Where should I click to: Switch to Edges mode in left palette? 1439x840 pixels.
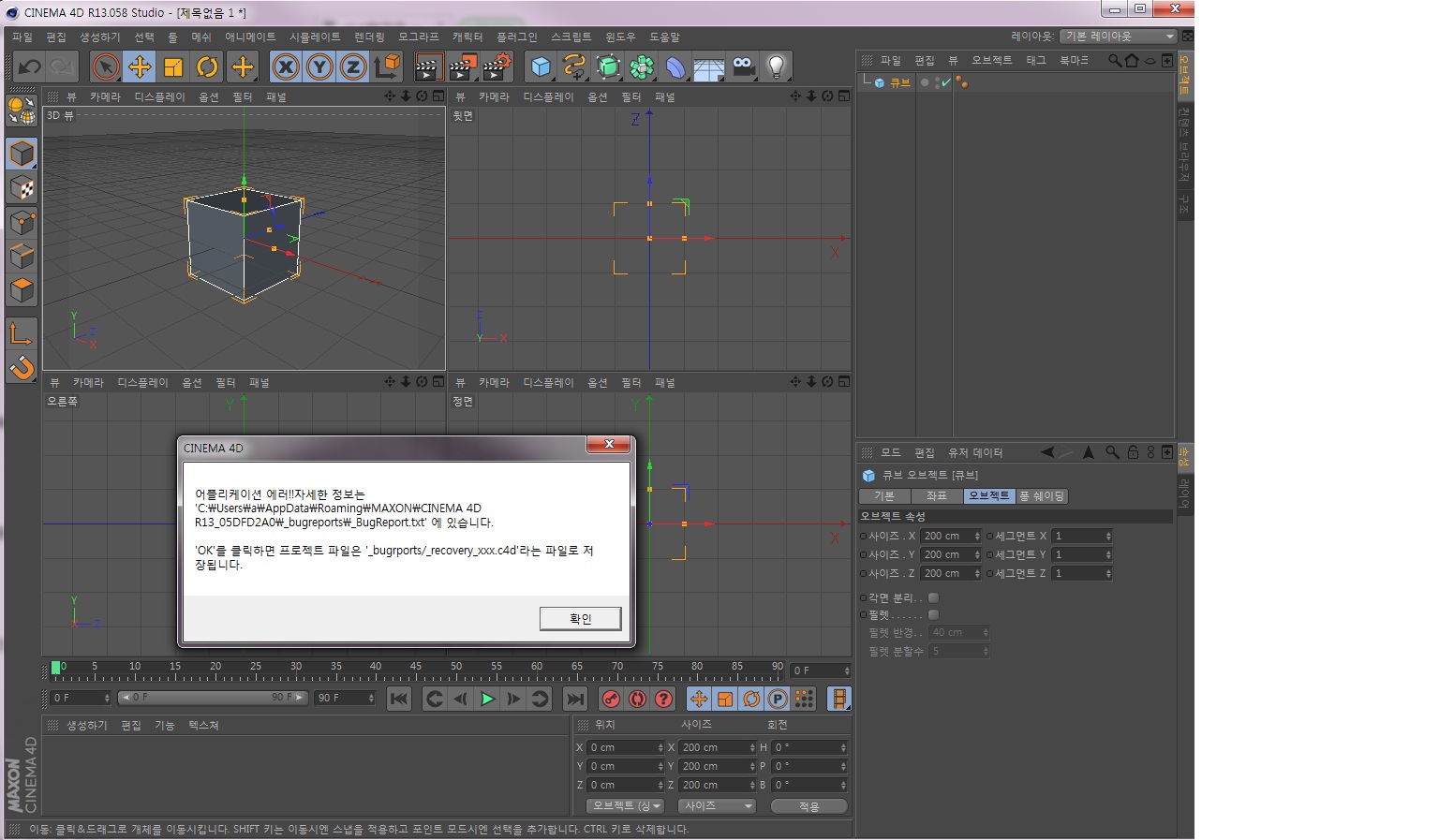click(x=22, y=257)
